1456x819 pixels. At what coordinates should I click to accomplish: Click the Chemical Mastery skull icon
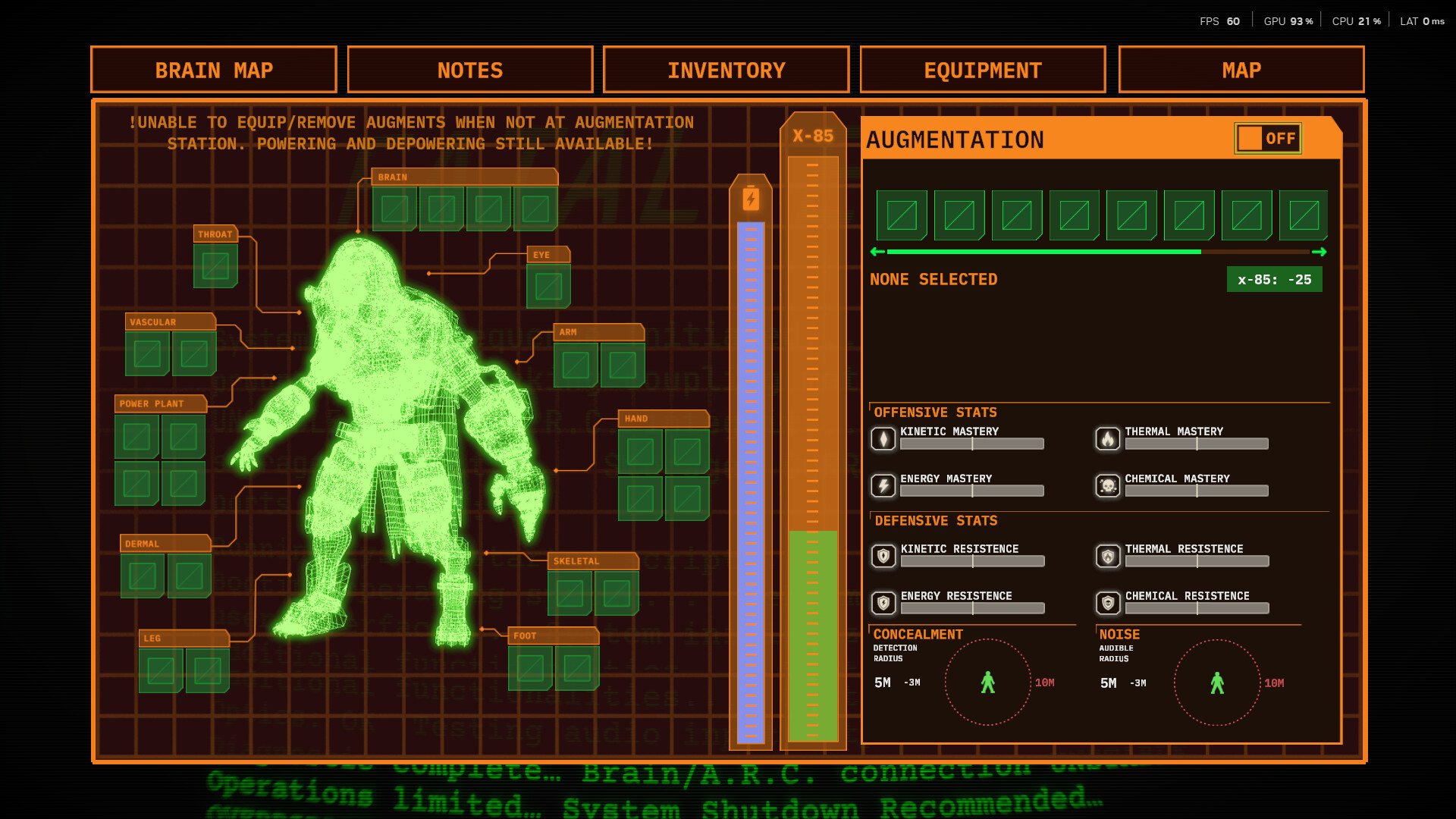1108,485
